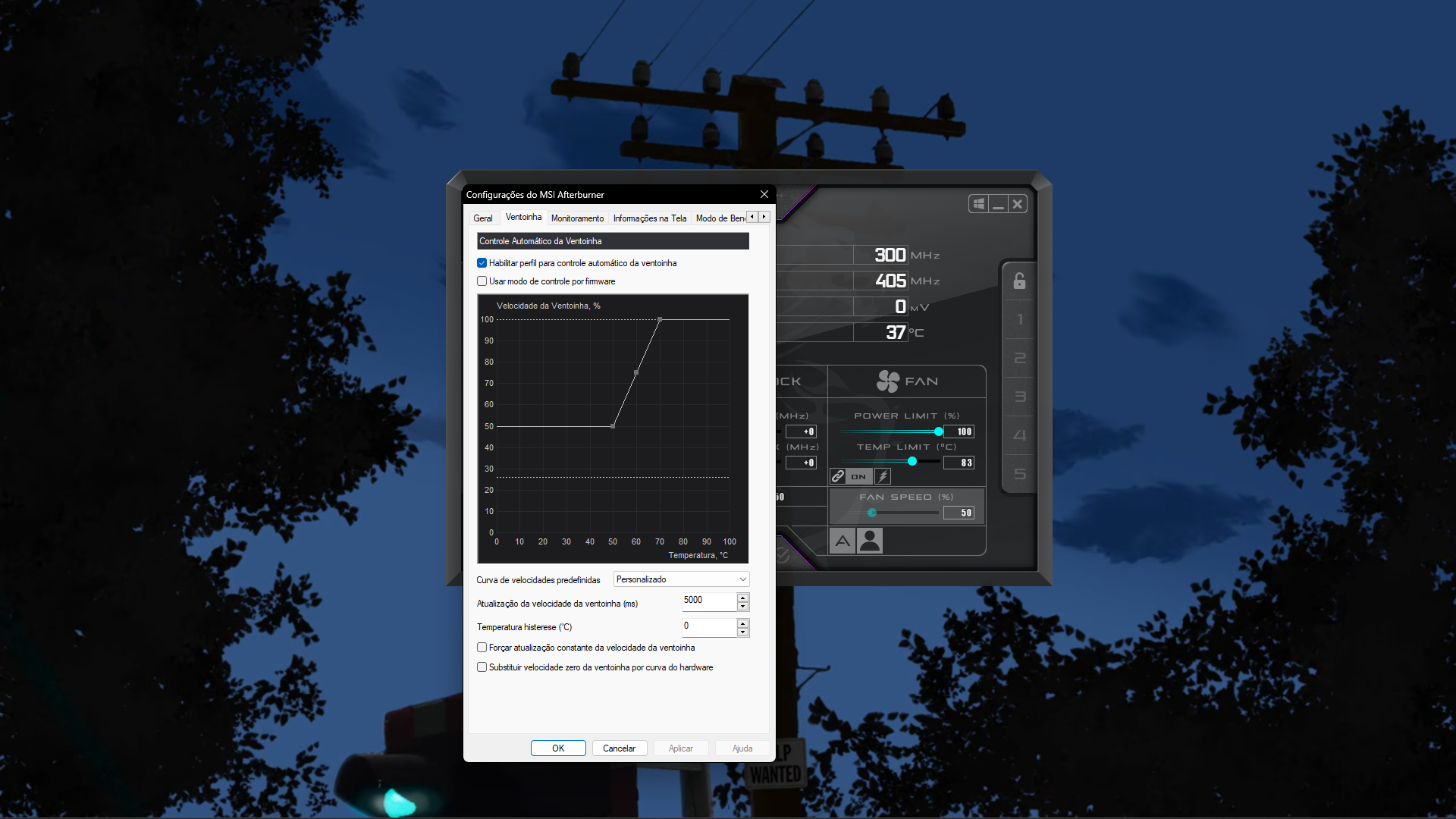Check Usar modo de controle por firmware

click(482, 281)
